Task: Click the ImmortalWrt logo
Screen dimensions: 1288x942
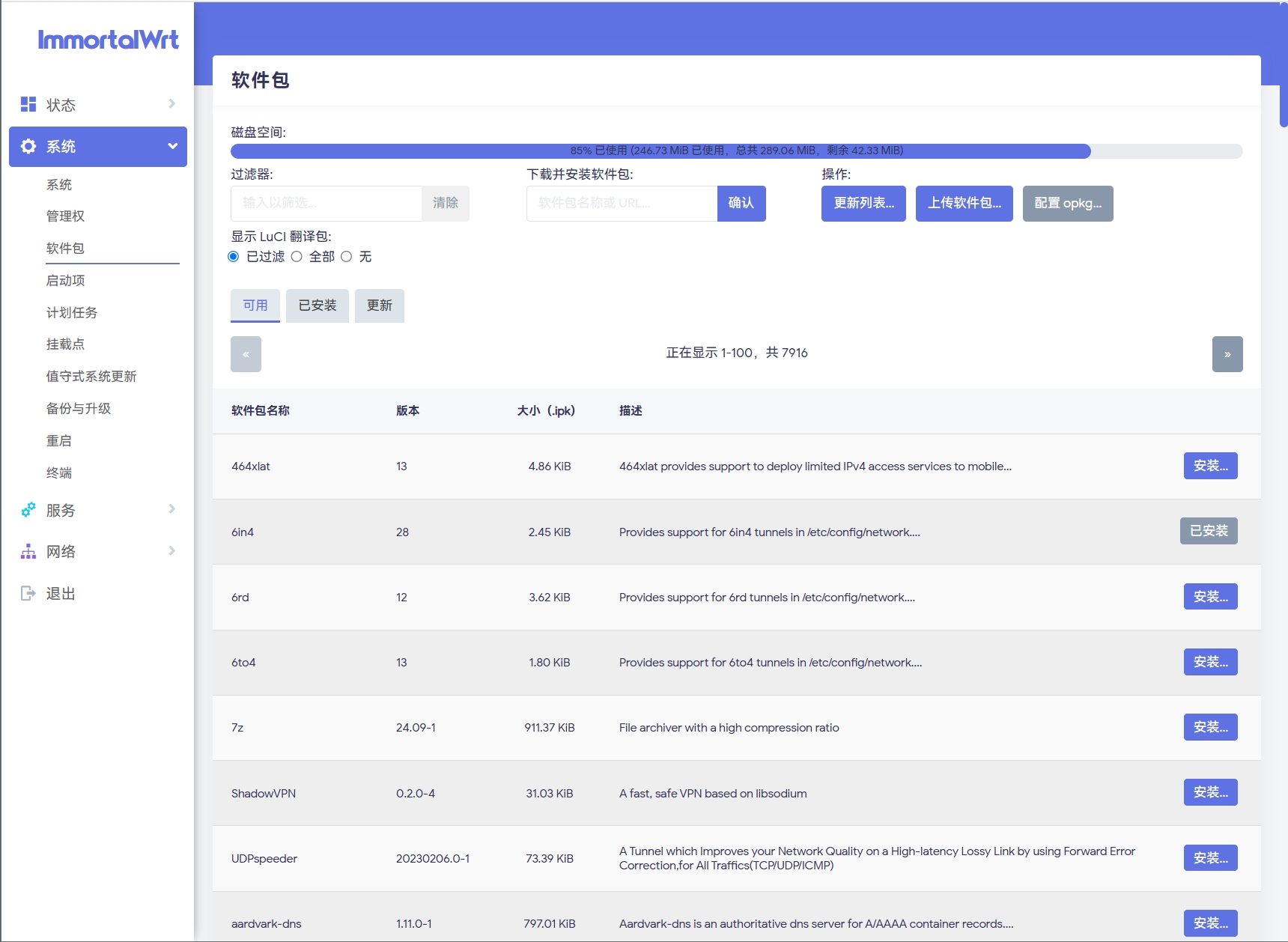Action: coord(108,40)
